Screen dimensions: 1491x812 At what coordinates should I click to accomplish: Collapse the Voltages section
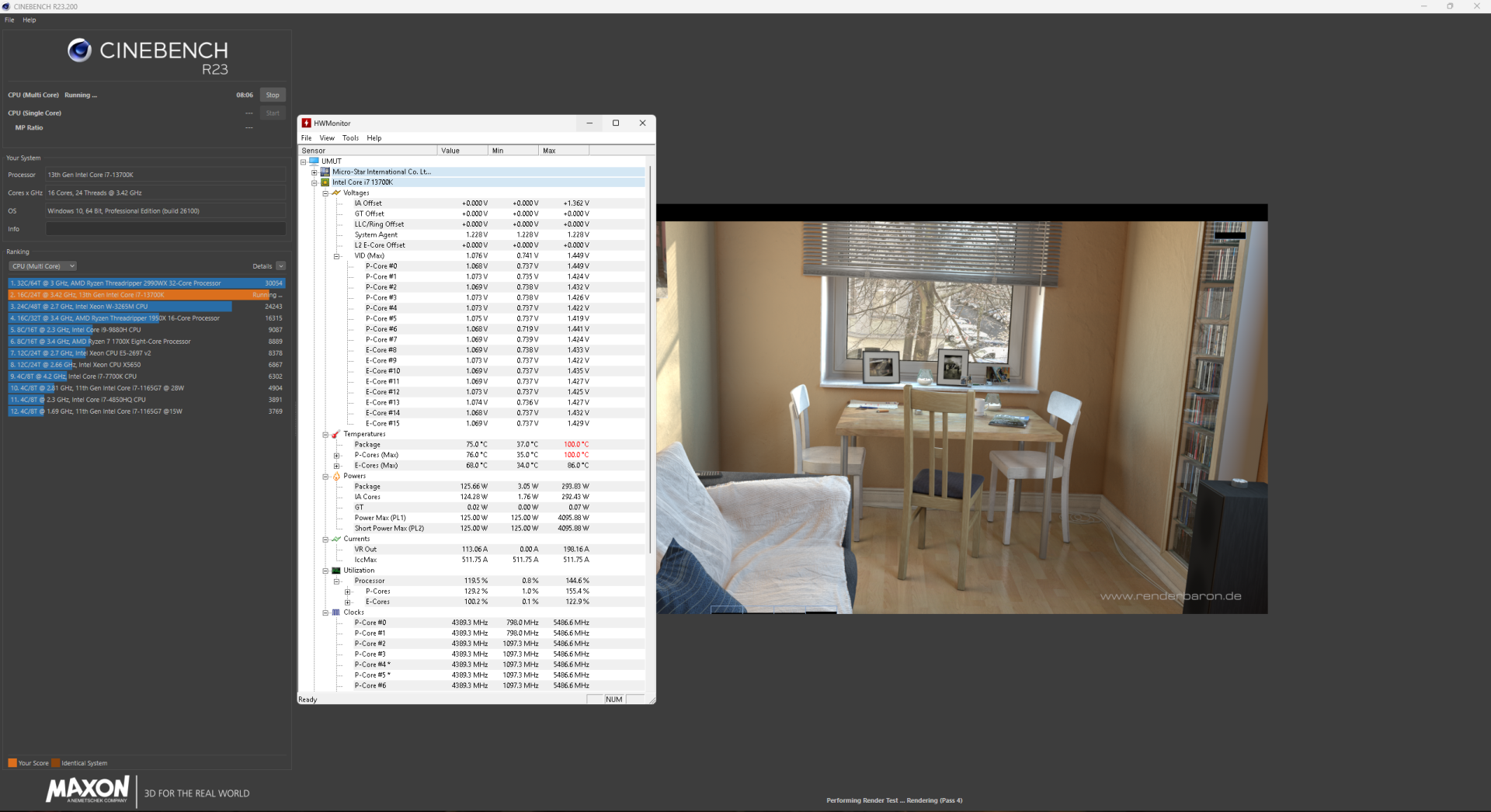click(x=325, y=193)
